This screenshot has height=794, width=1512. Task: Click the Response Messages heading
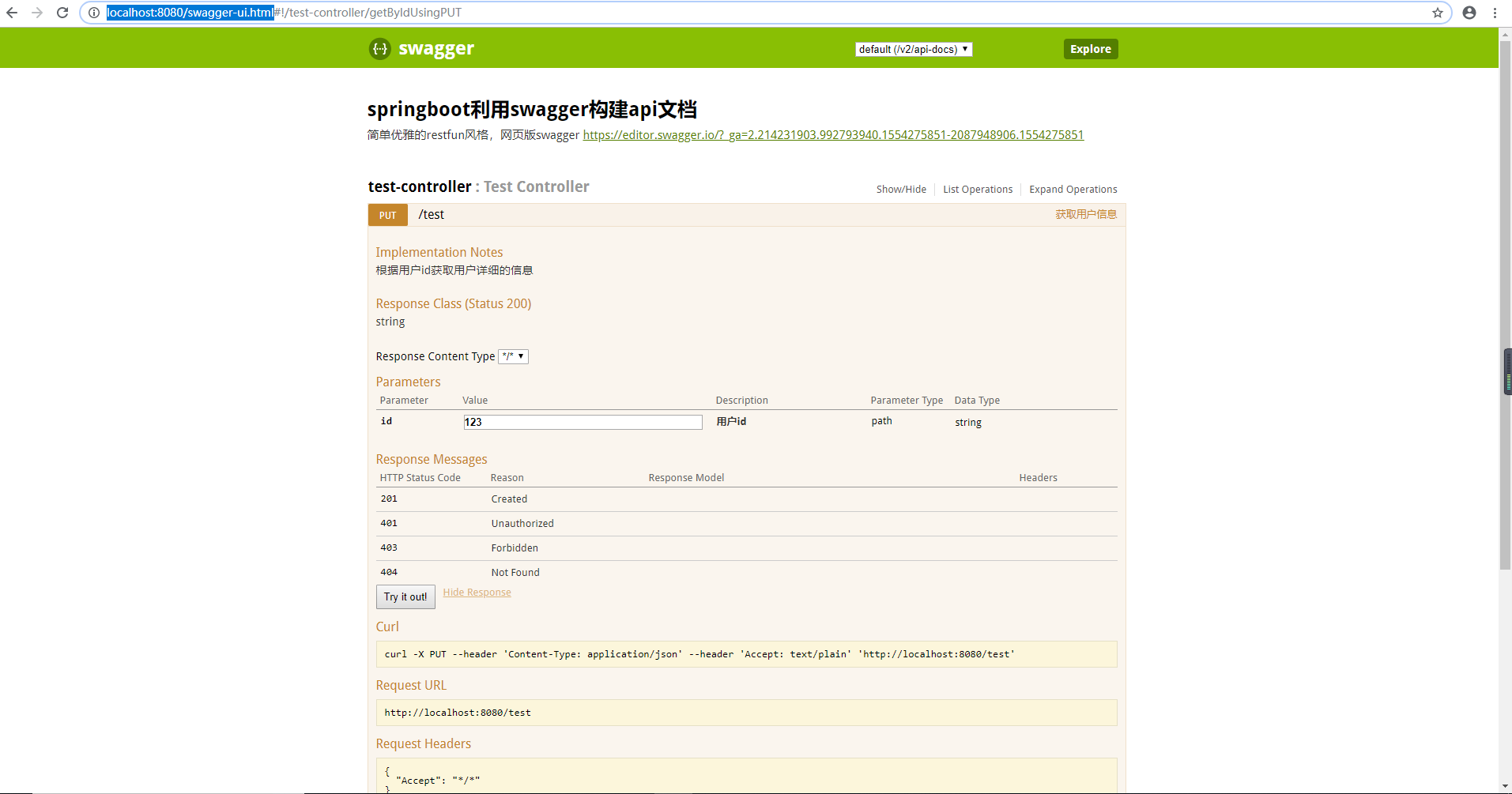pos(432,459)
